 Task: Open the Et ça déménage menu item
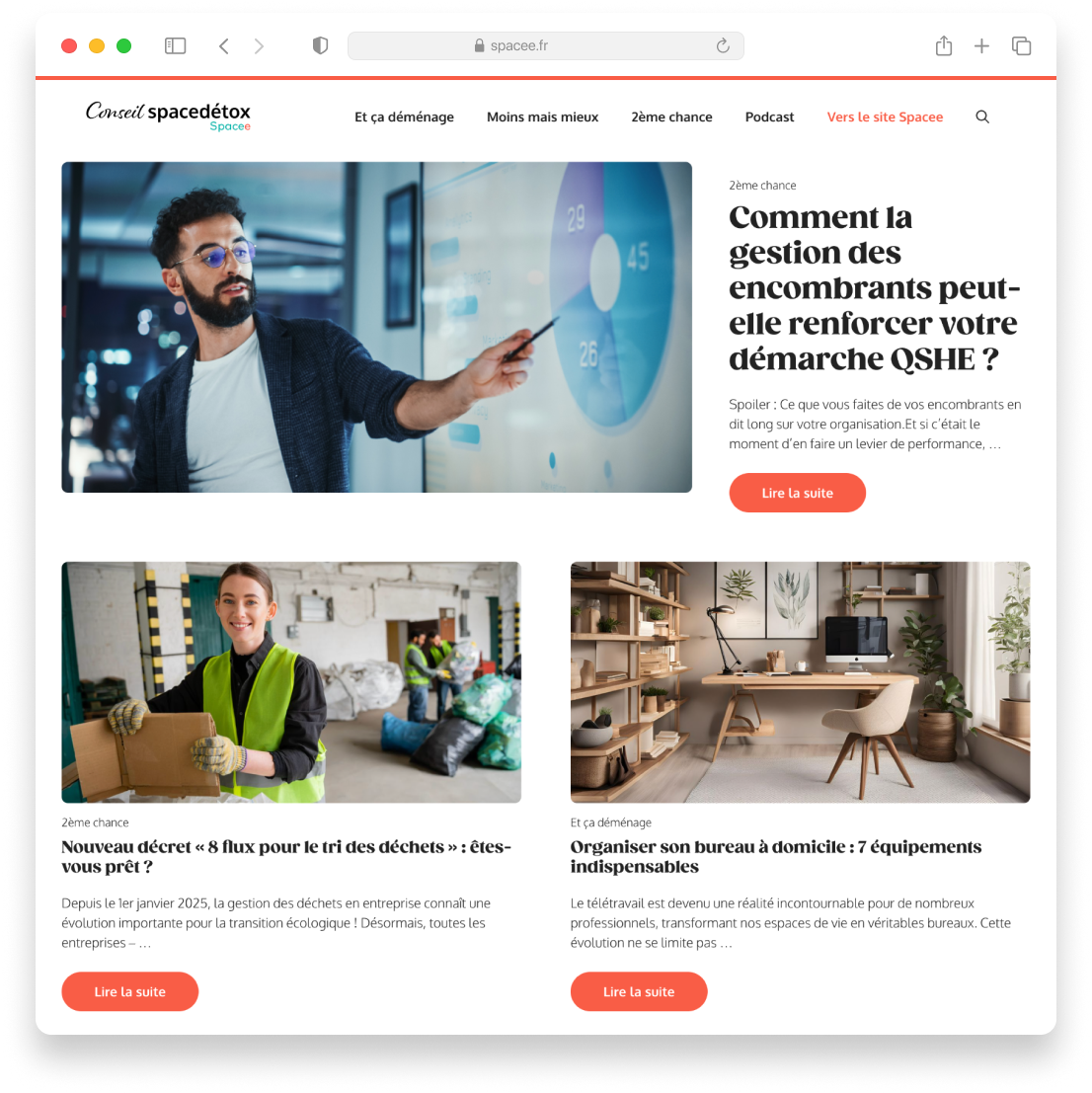click(x=404, y=117)
